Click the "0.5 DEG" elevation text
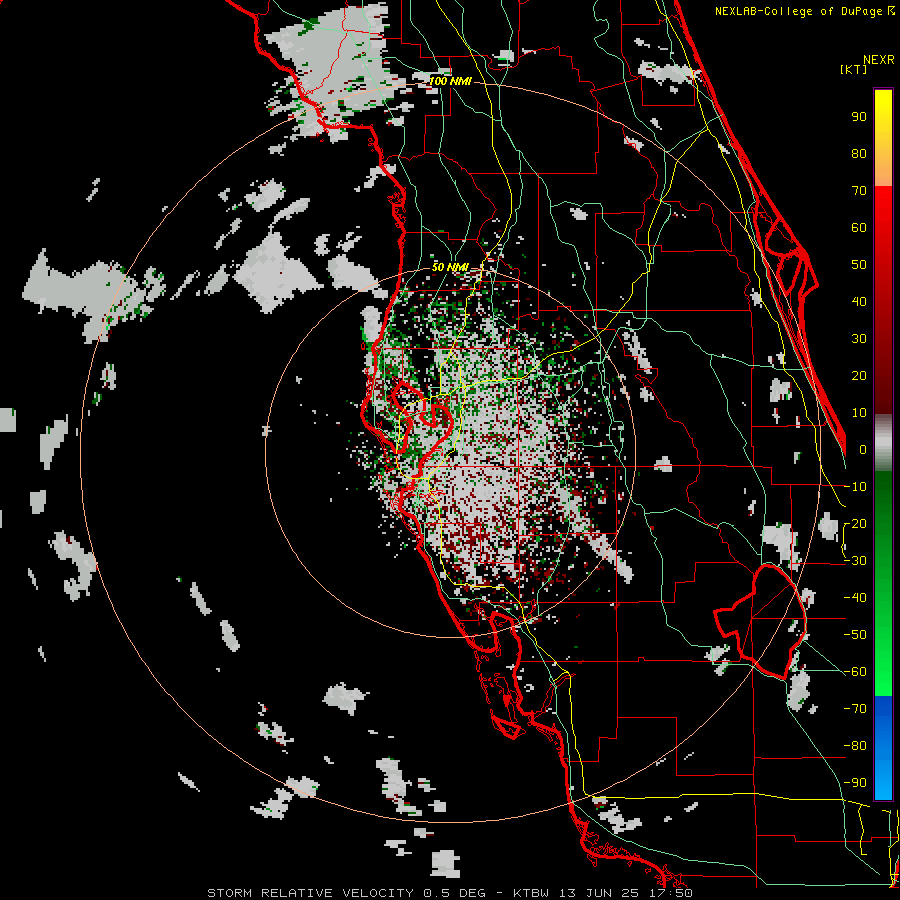 pos(455,893)
